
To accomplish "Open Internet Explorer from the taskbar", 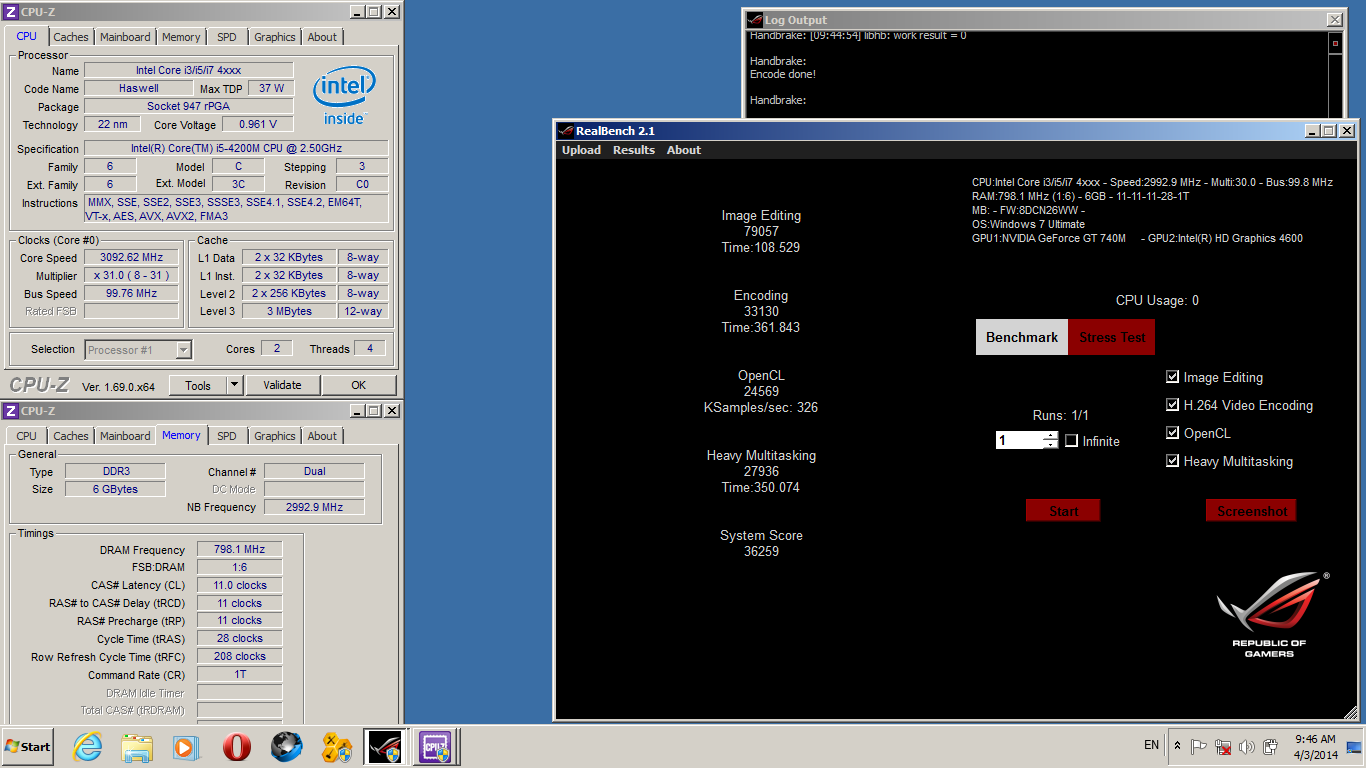I will [x=88, y=747].
